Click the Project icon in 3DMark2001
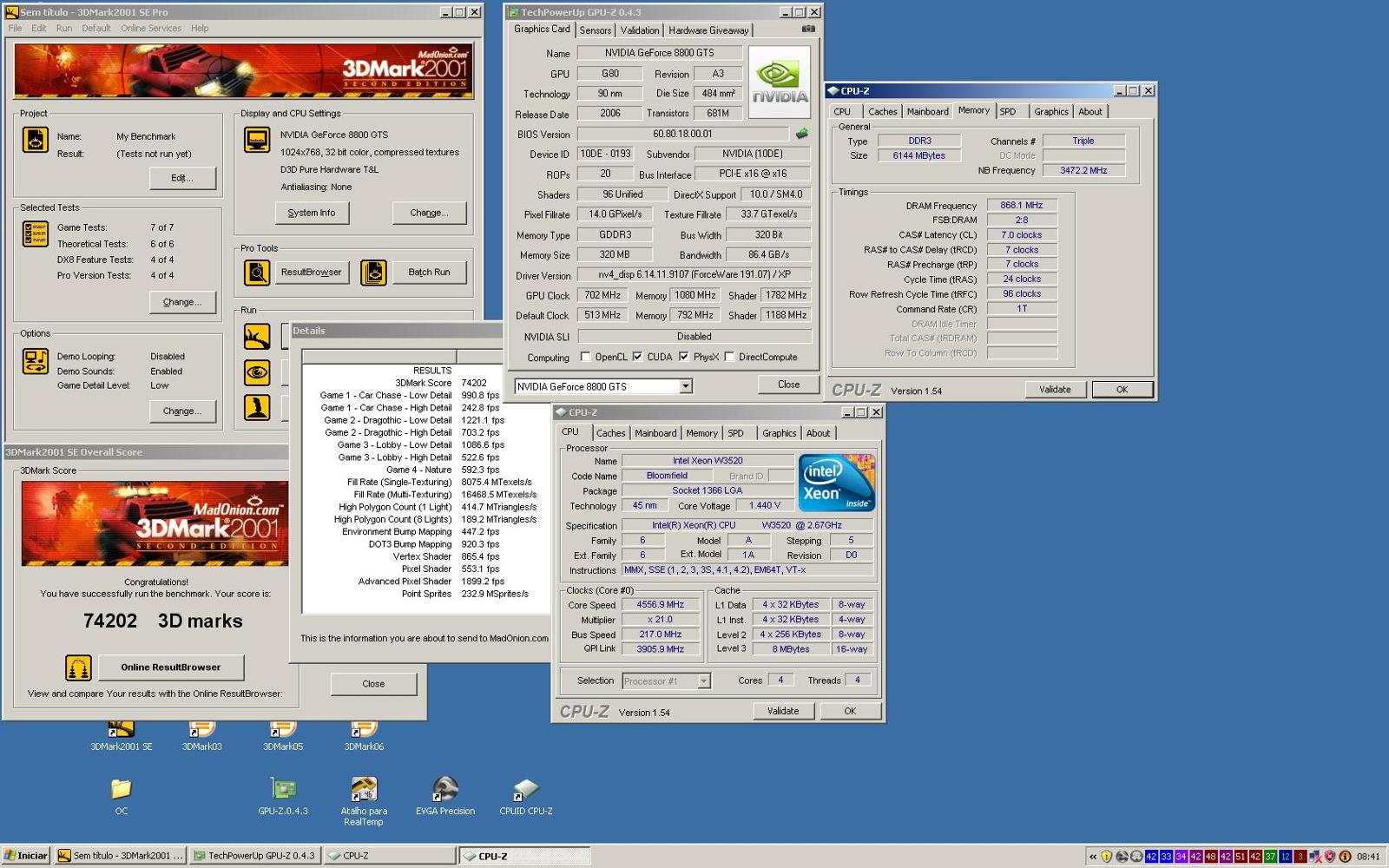The width and height of the screenshot is (1389, 868). tap(36, 140)
